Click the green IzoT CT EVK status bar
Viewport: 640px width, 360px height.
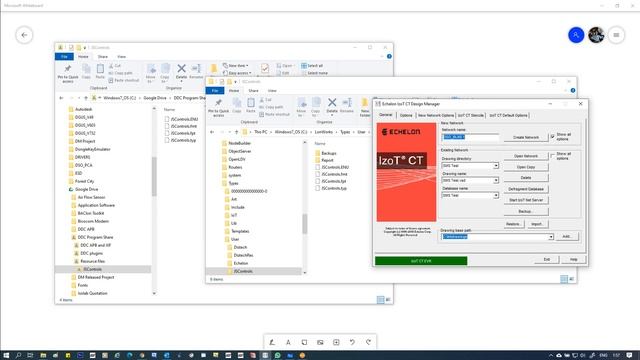coord(421,261)
